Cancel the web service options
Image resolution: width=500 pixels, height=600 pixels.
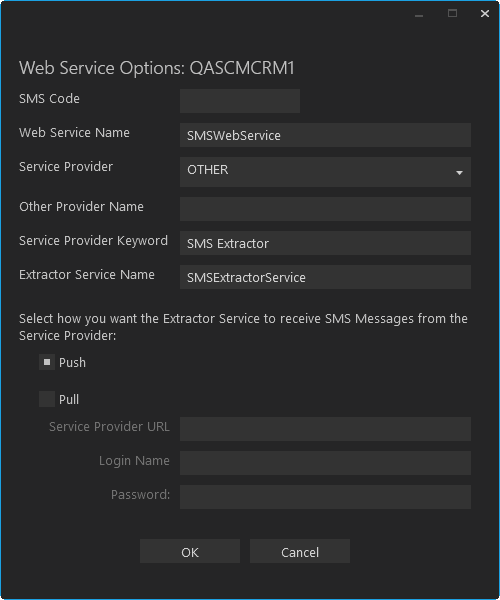click(300, 551)
